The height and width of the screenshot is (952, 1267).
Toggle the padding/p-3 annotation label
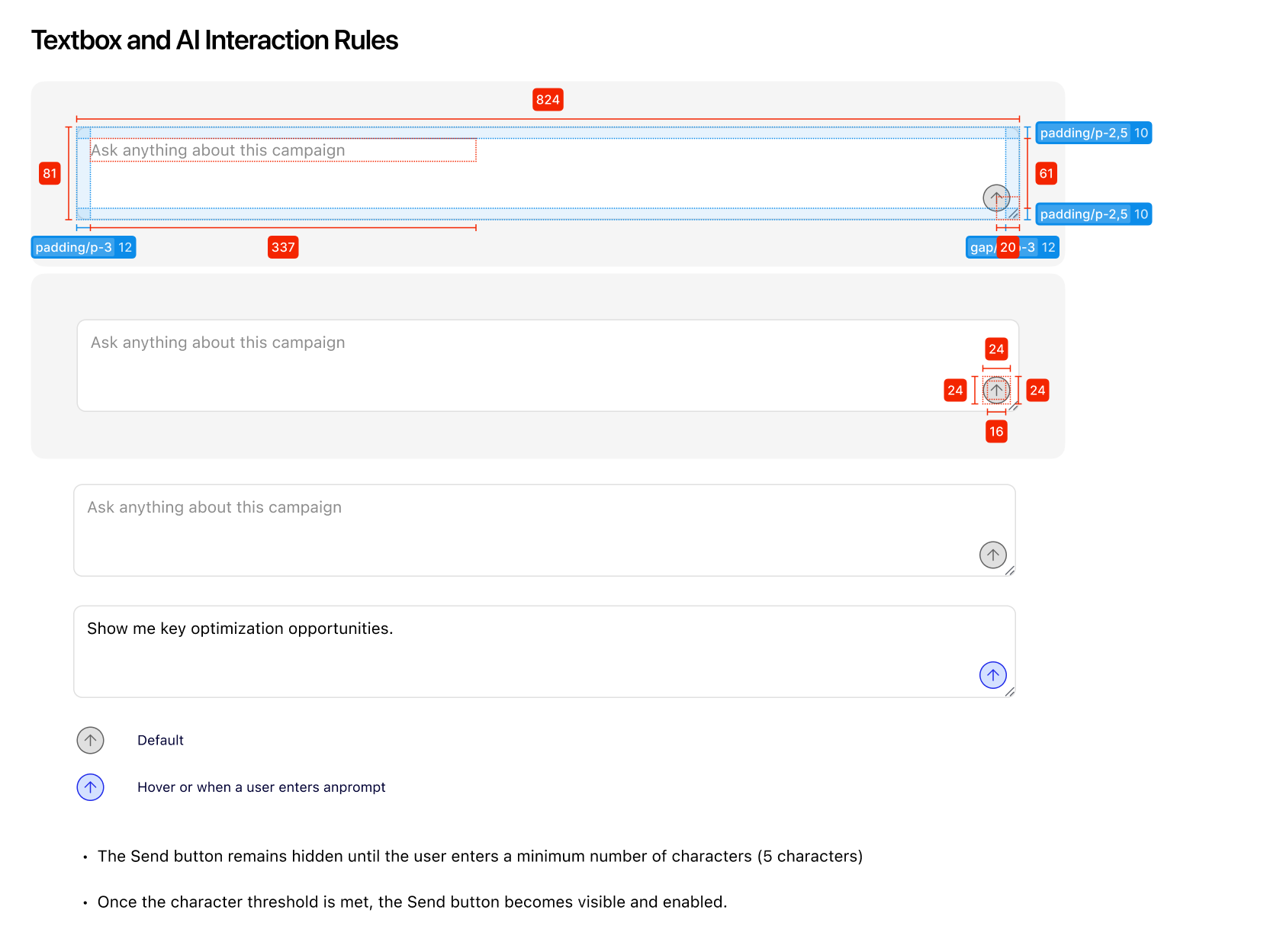pyautogui.click(x=84, y=247)
